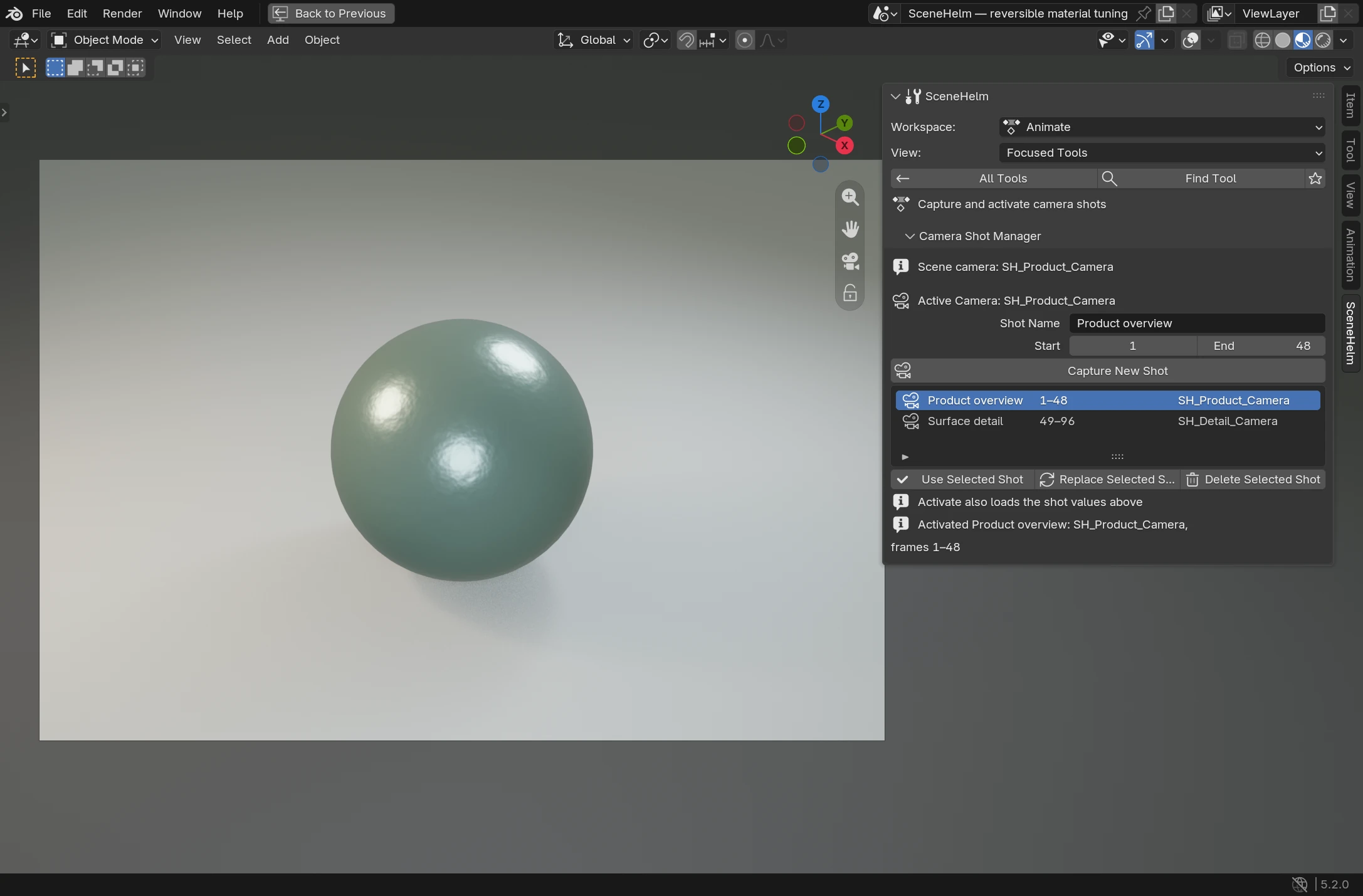
Task: Click the X axis on navigation gizmo
Action: point(845,145)
